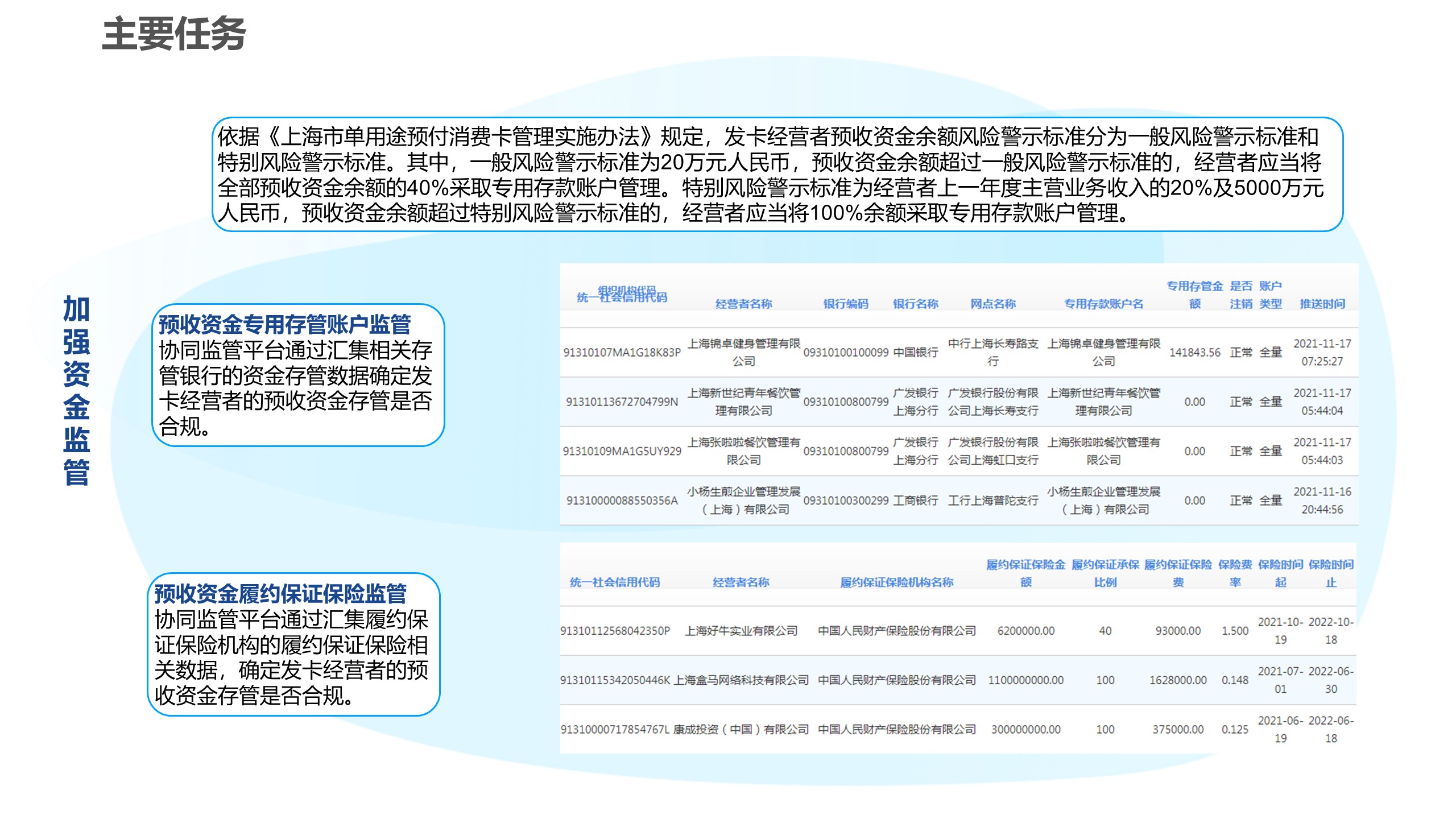The width and height of the screenshot is (1456, 819).
Task: Click credit code 91310109MA1G5UY929
Action: (622, 452)
